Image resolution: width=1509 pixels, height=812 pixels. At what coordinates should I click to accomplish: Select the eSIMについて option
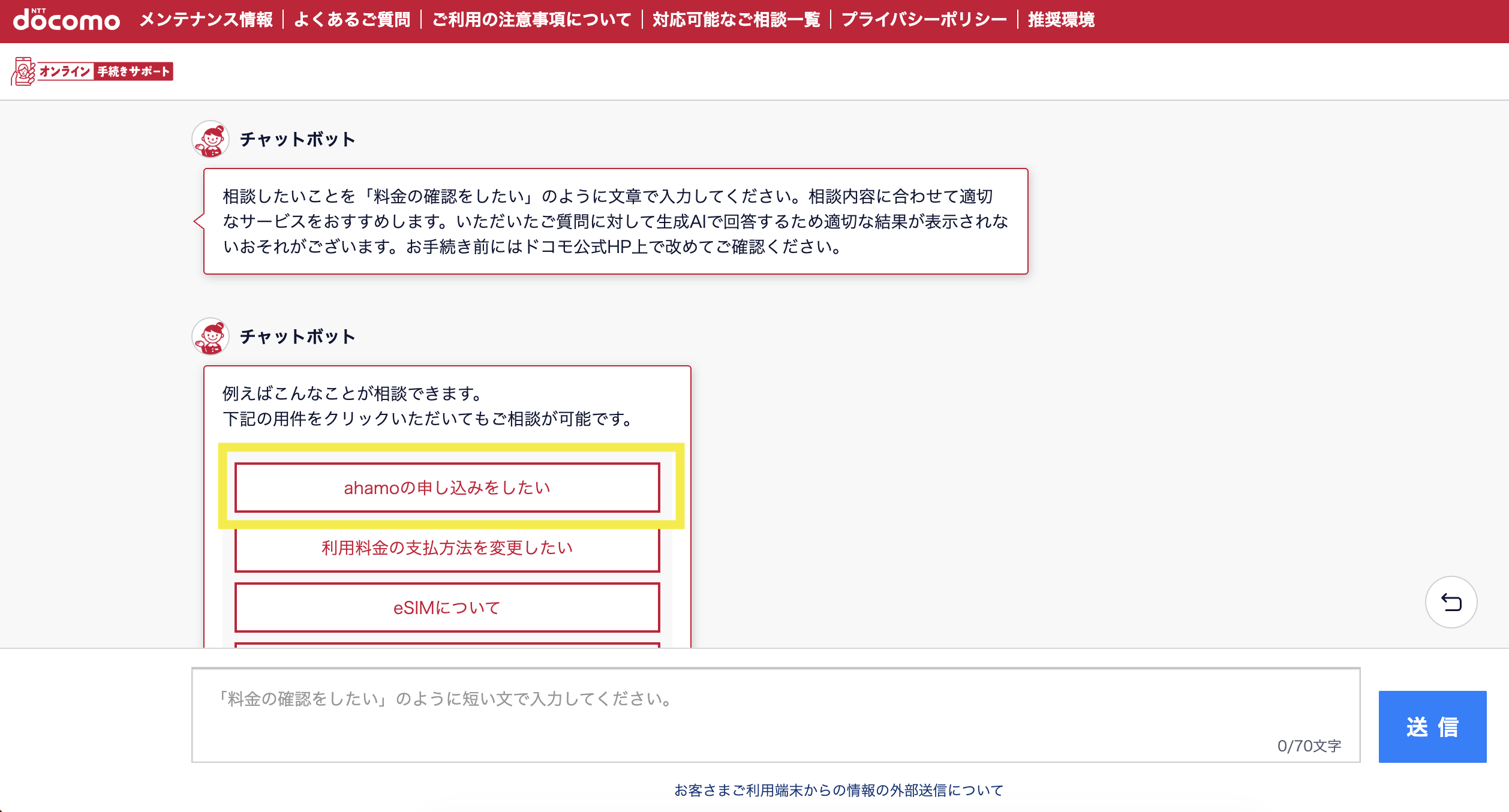[x=447, y=608]
